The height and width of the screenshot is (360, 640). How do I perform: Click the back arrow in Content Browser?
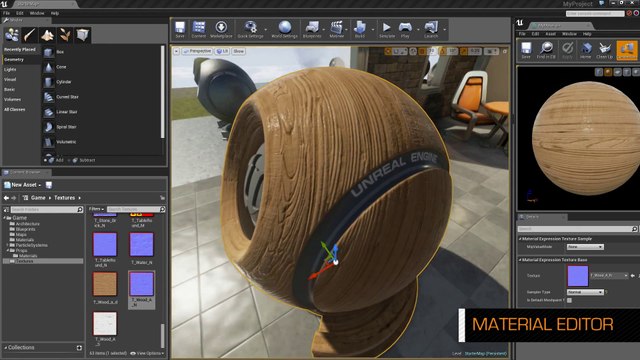coord(6,198)
